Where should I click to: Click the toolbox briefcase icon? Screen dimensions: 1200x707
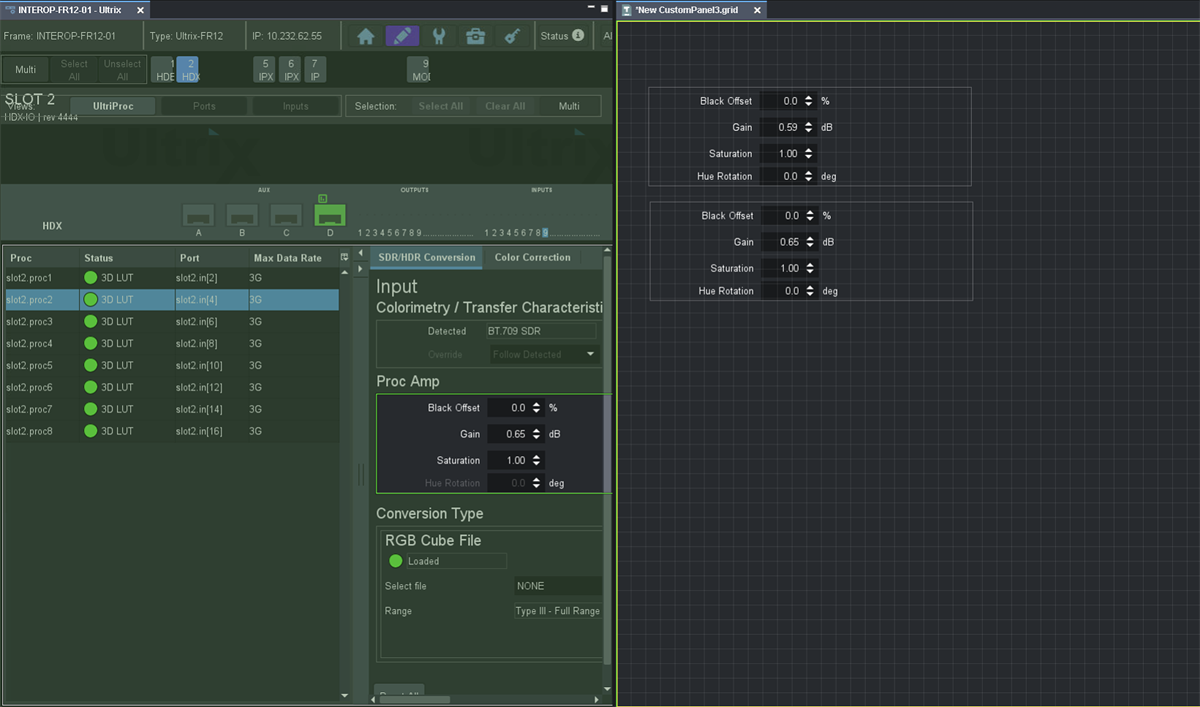pyautogui.click(x=476, y=36)
